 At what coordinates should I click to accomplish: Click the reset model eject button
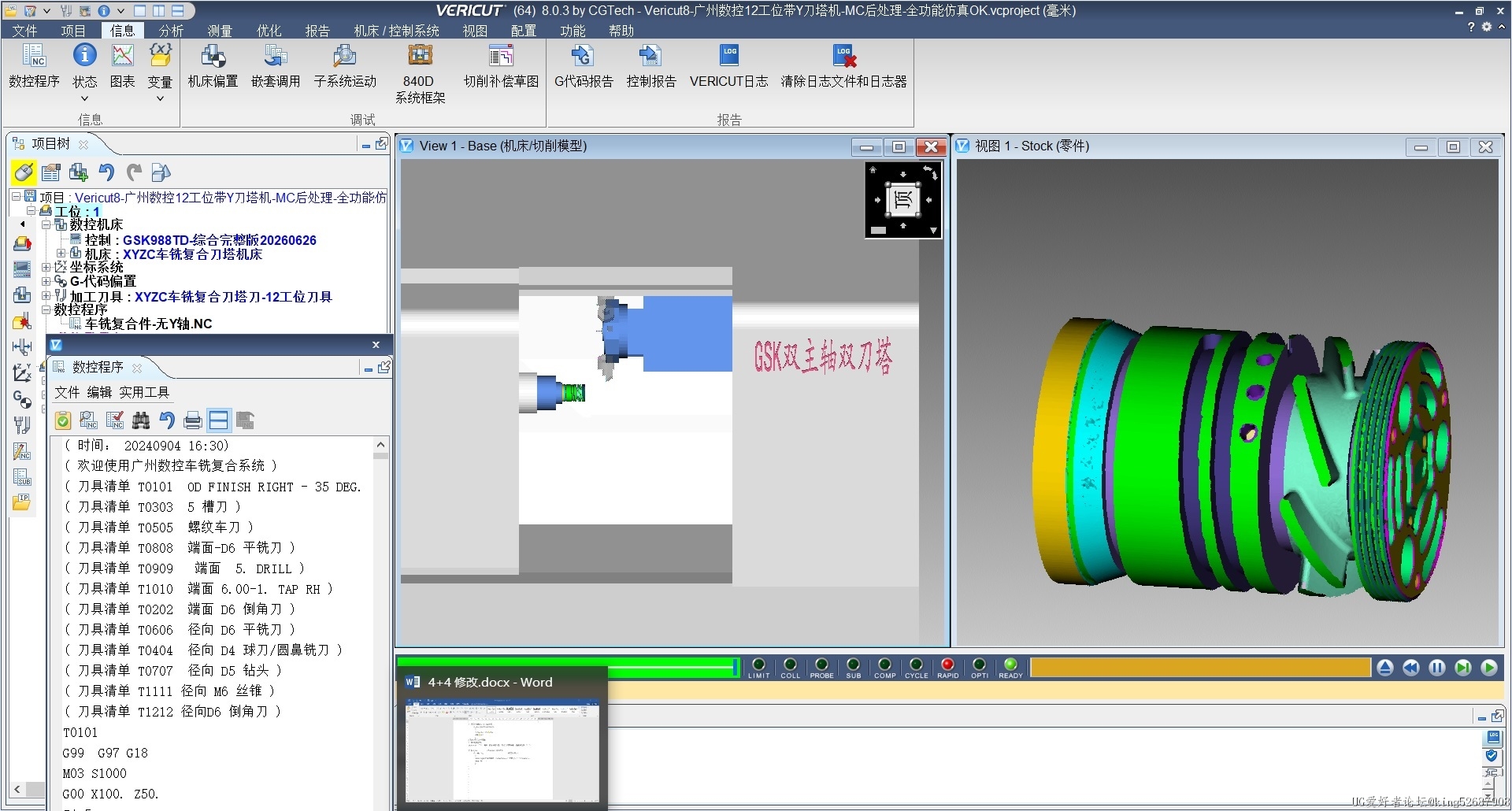point(1385,668)
